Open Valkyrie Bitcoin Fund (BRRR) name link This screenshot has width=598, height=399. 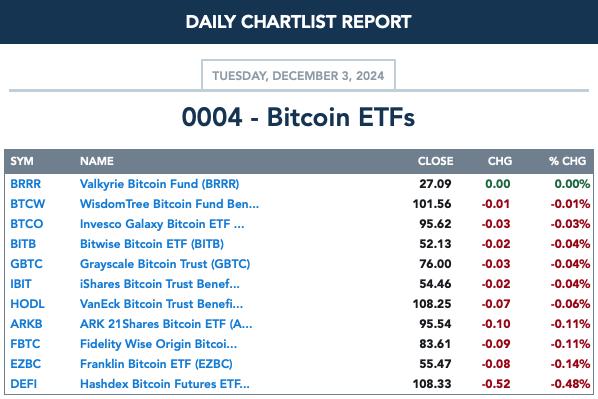[x=159, y=184]
